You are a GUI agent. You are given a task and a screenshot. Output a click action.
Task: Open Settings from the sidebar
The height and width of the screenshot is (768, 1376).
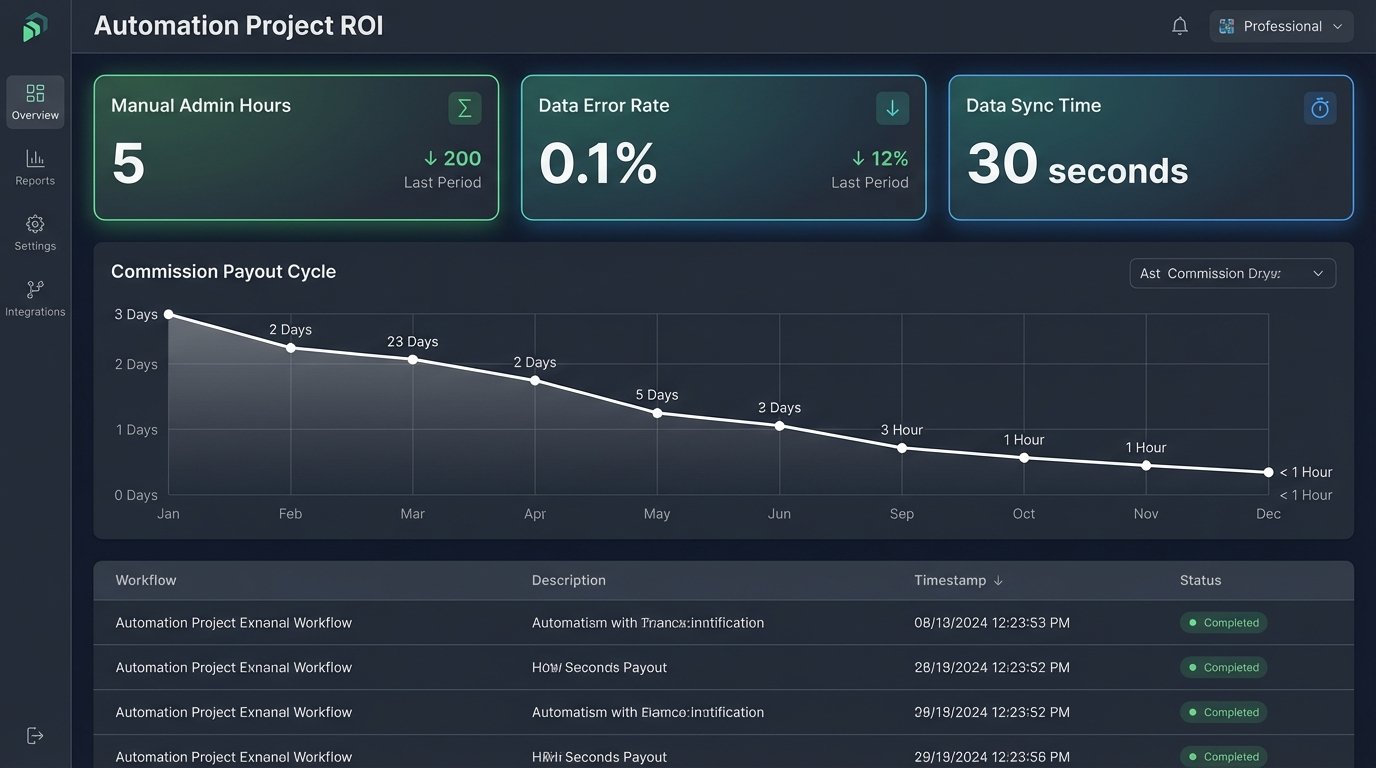35,231
